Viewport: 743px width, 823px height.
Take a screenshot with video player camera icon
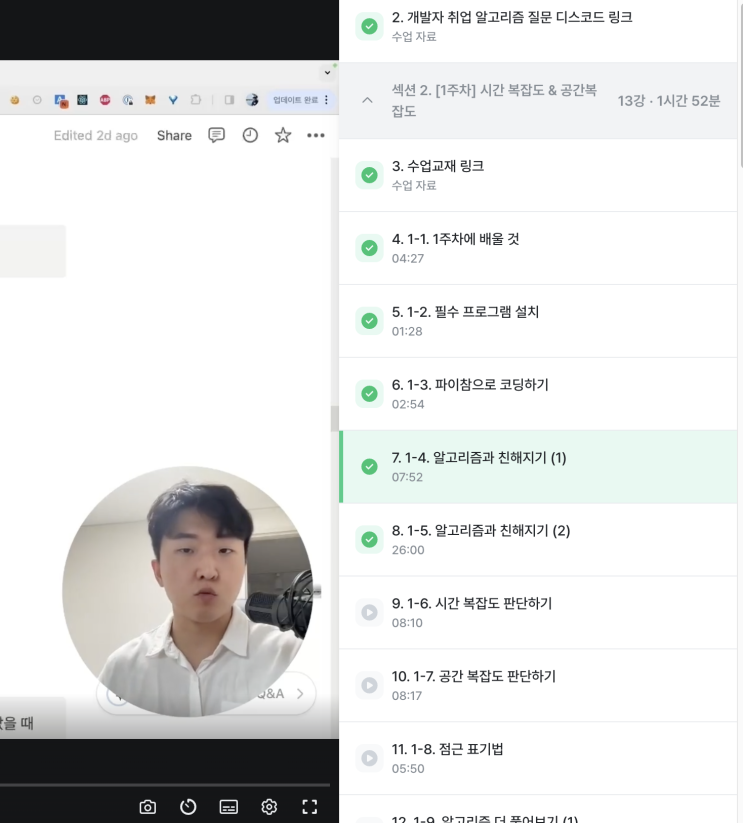click(x=147, y=807)
